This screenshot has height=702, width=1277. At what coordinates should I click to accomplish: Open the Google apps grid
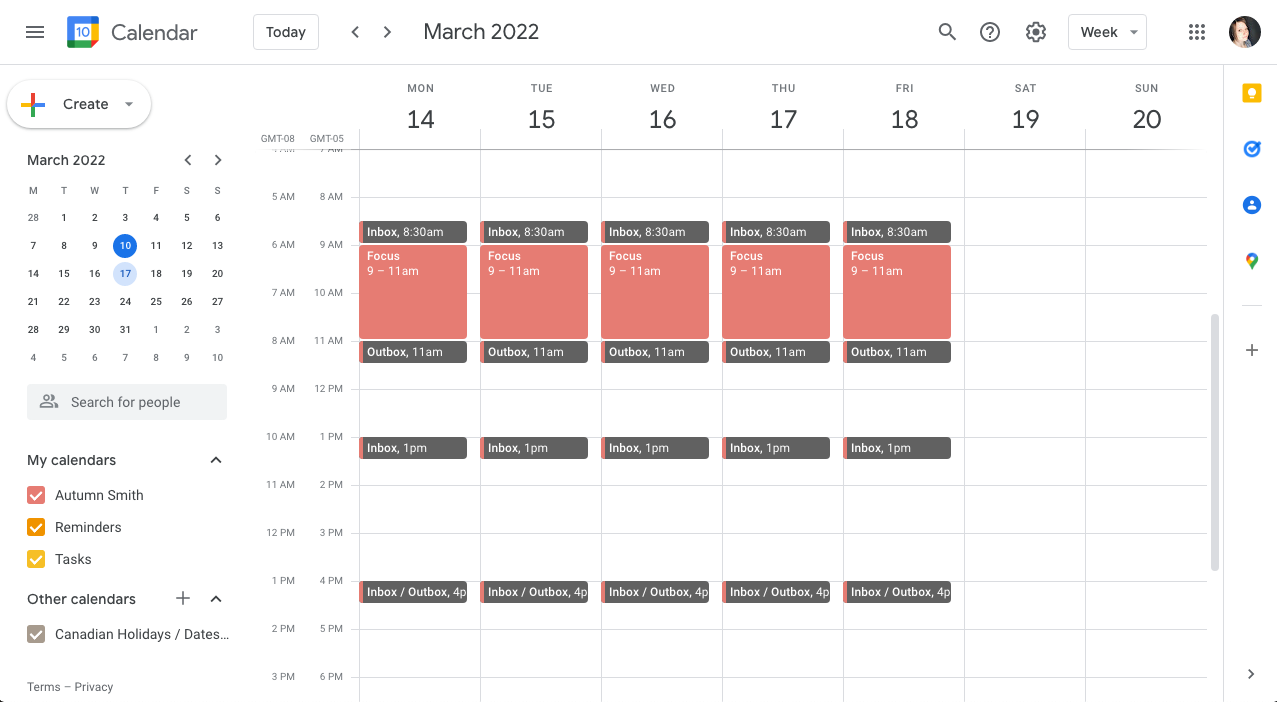pyautogui.click(x=1197, y=32)
